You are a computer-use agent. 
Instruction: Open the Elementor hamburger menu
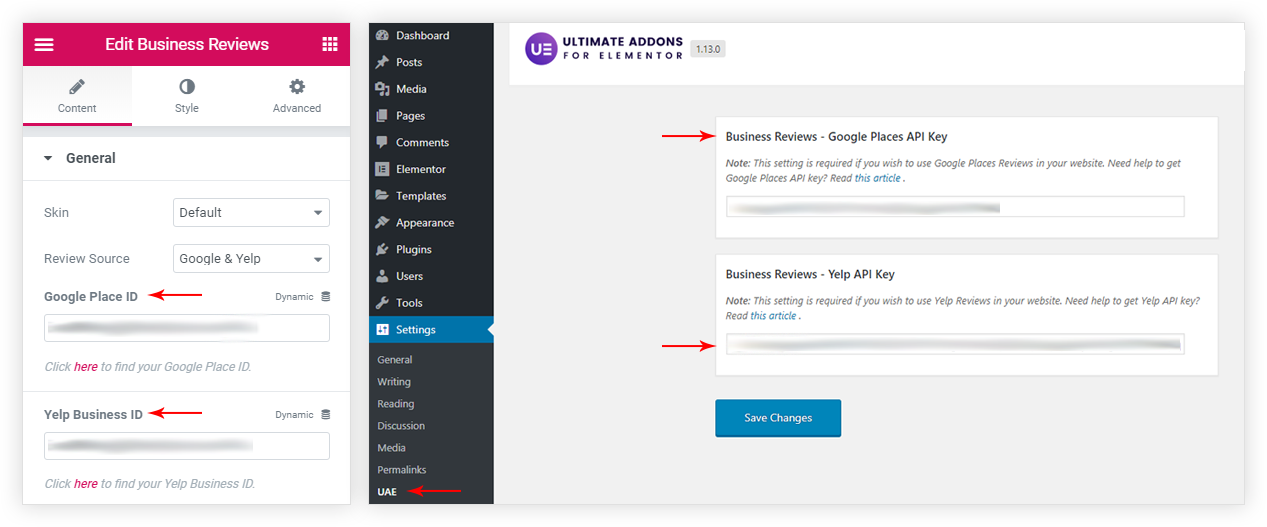pos(44,44)
